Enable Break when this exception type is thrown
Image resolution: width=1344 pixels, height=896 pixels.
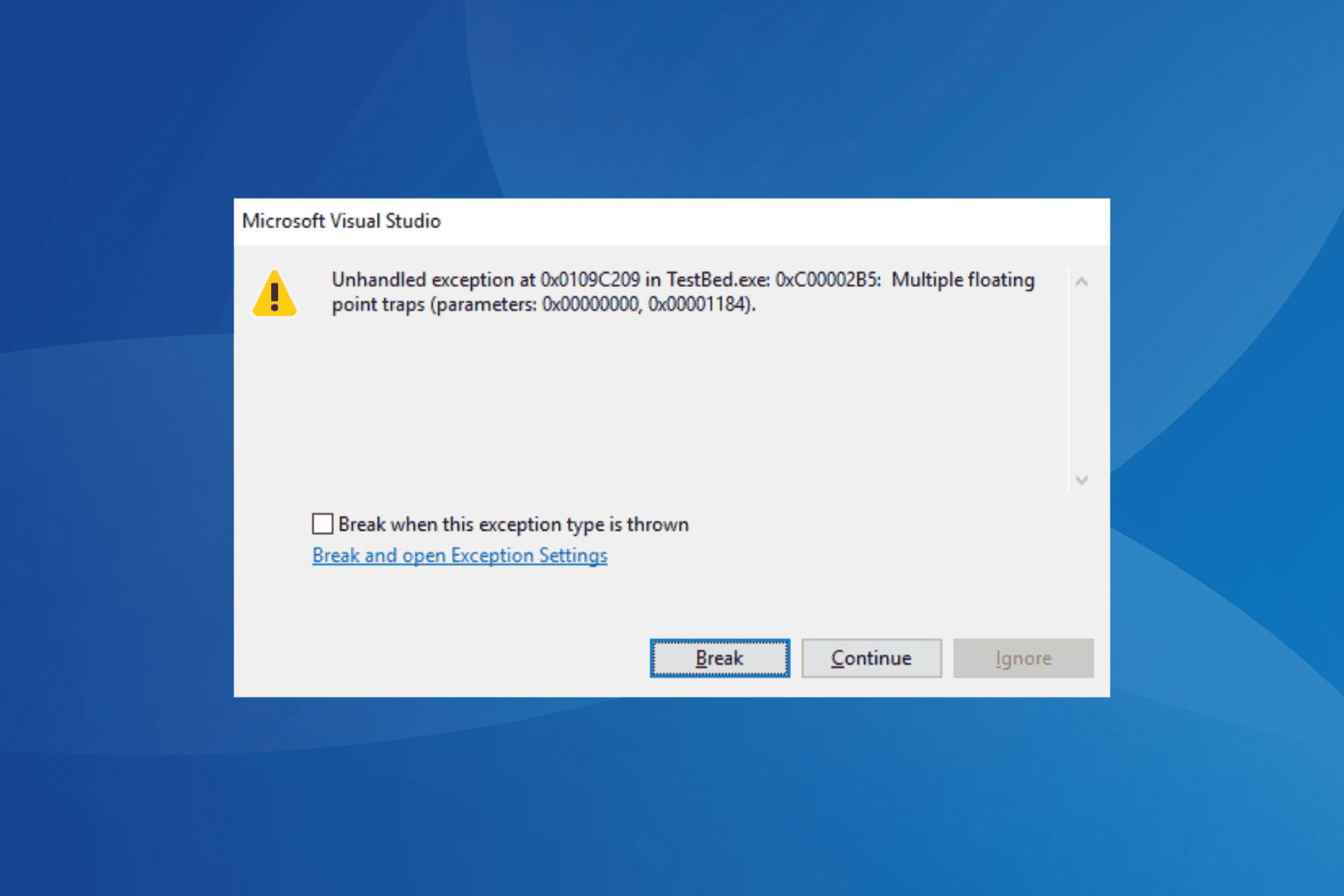point(323,524)
